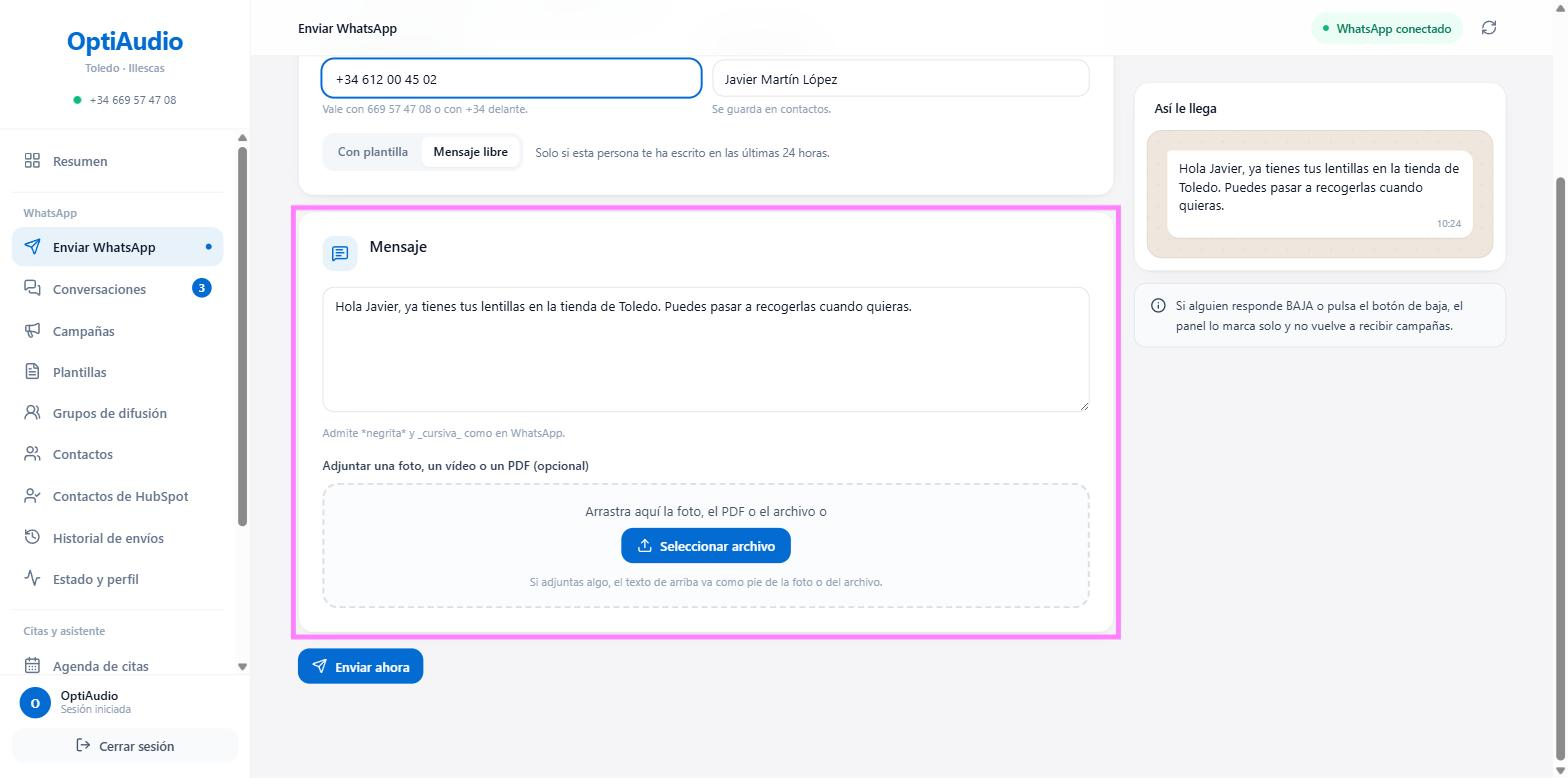Click the phone number input field
The width and height of the screenshot is (1568, 778).
coord(511,79)
